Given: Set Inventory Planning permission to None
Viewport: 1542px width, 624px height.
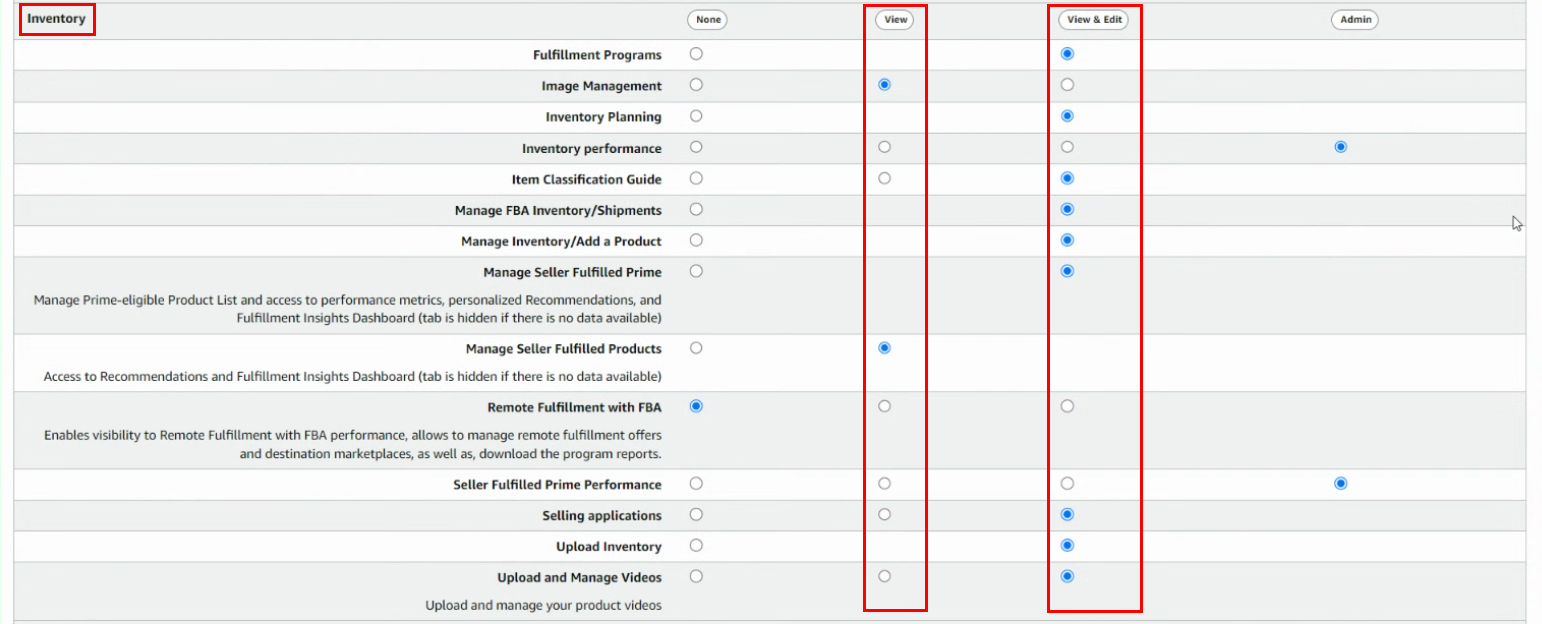Looking at the screenshot, I should click(x=696, y=116).
